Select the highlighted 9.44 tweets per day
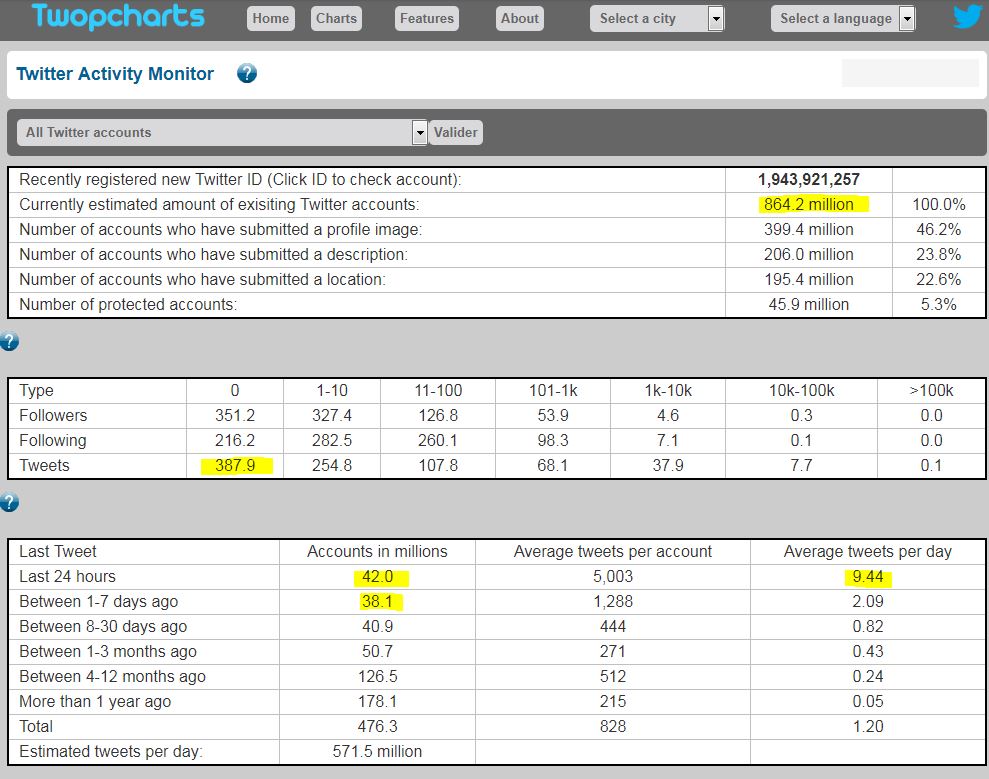The height and width of the screenshot is (779, 989). [x=868, y=577]
